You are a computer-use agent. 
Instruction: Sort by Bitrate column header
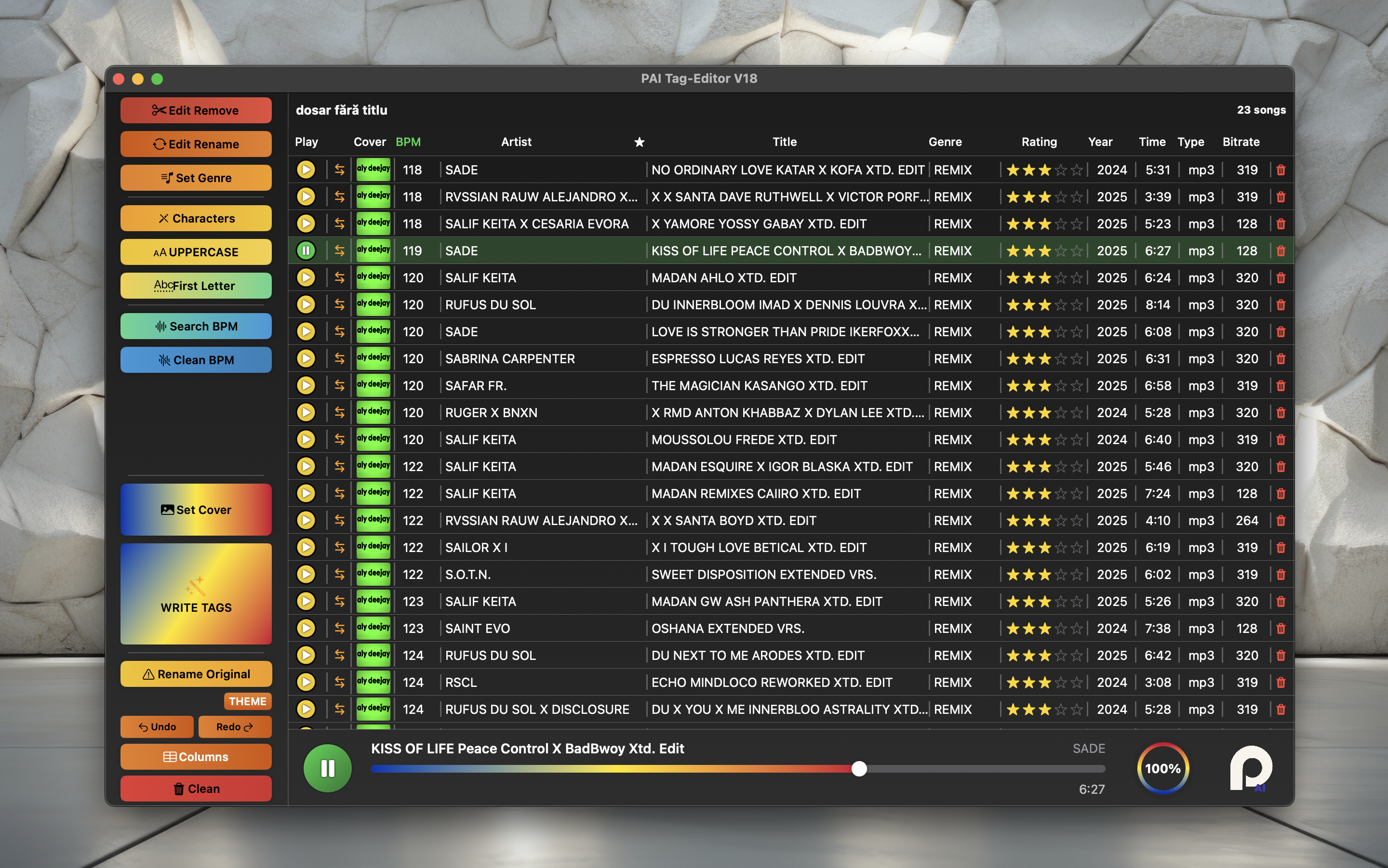tap(1241, 142)
